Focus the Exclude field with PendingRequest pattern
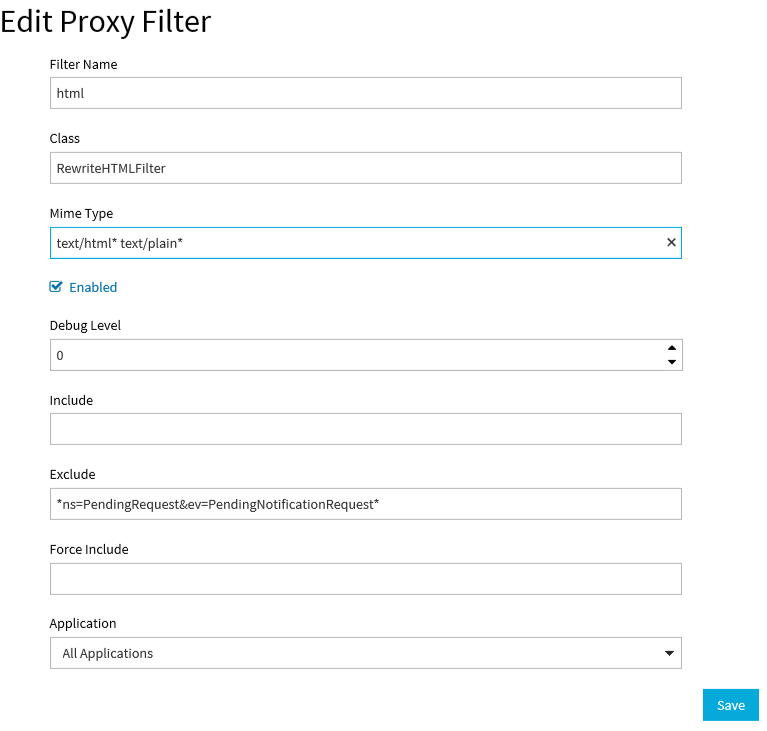 pos(365,504)
